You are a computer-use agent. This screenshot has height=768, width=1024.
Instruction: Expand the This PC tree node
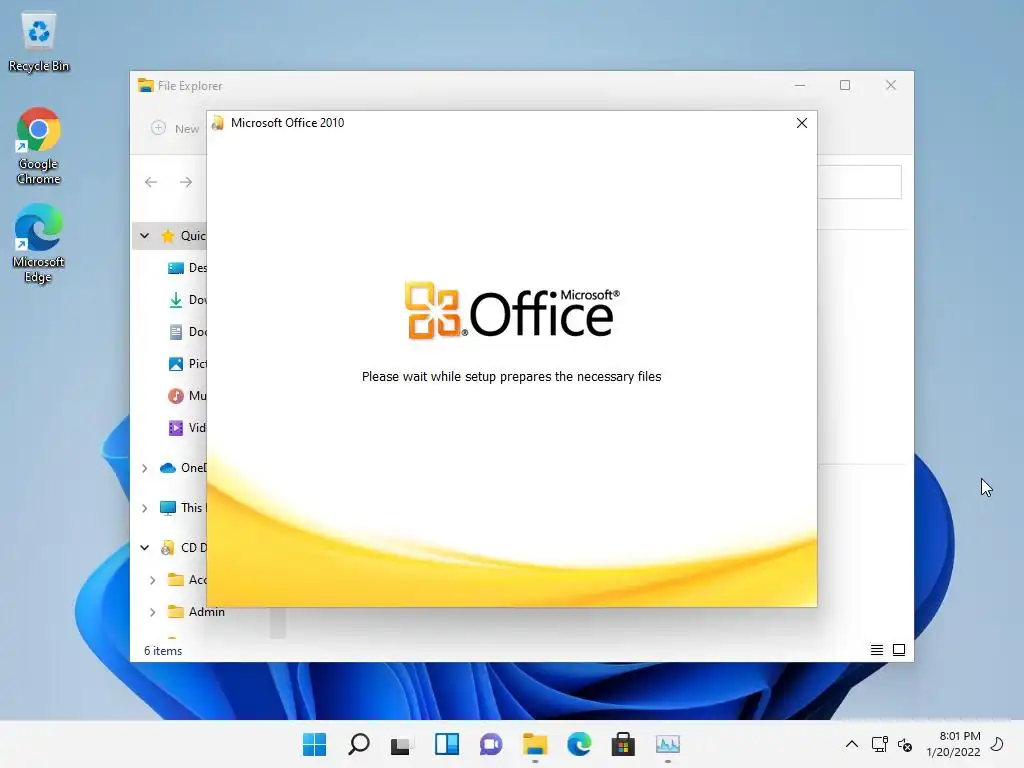144,508
